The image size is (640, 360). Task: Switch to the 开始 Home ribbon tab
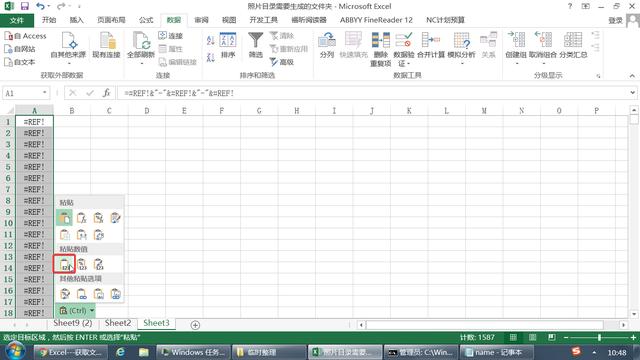(49, 20)
